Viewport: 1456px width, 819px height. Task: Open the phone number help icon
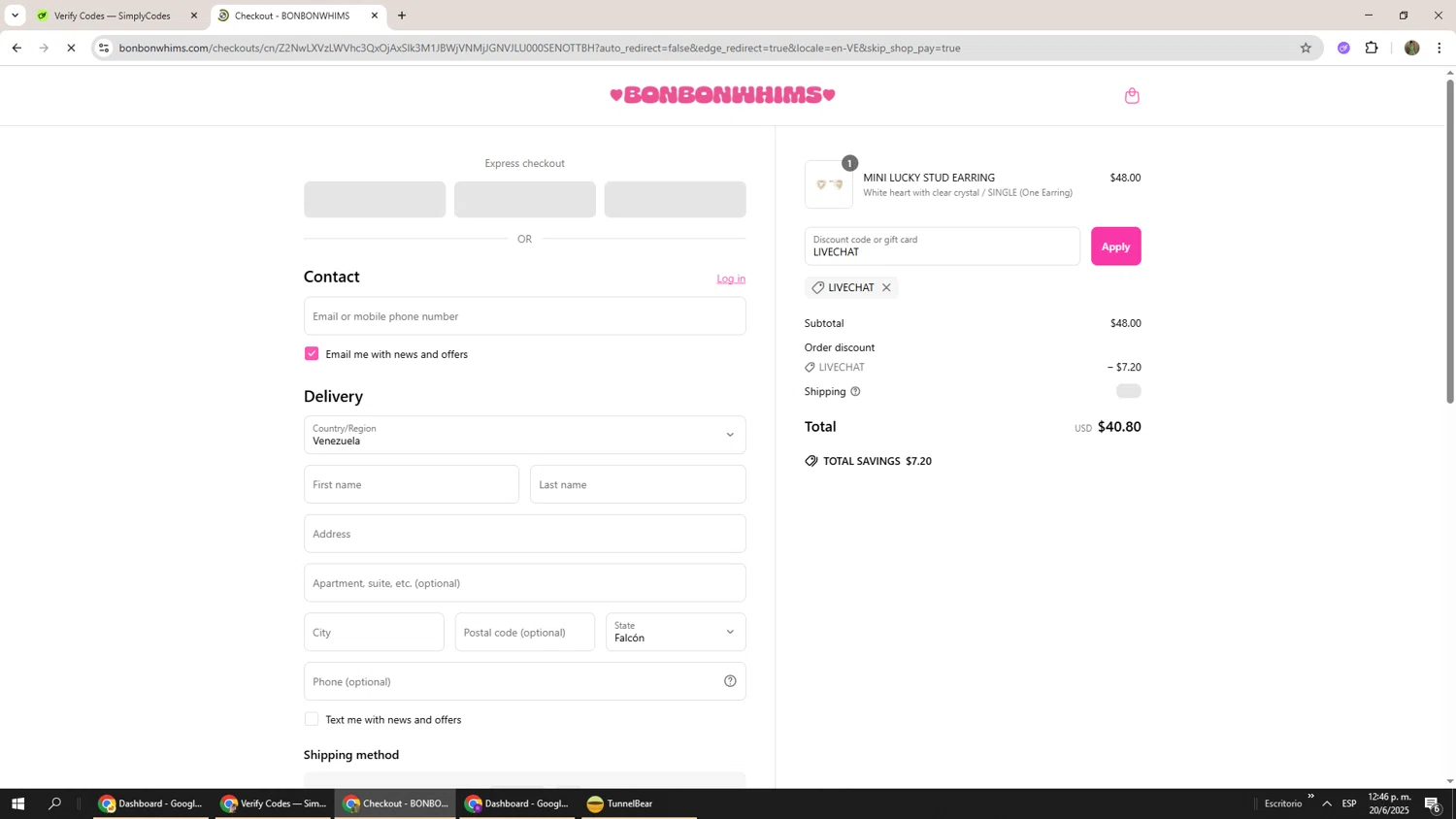pos(730,681)
